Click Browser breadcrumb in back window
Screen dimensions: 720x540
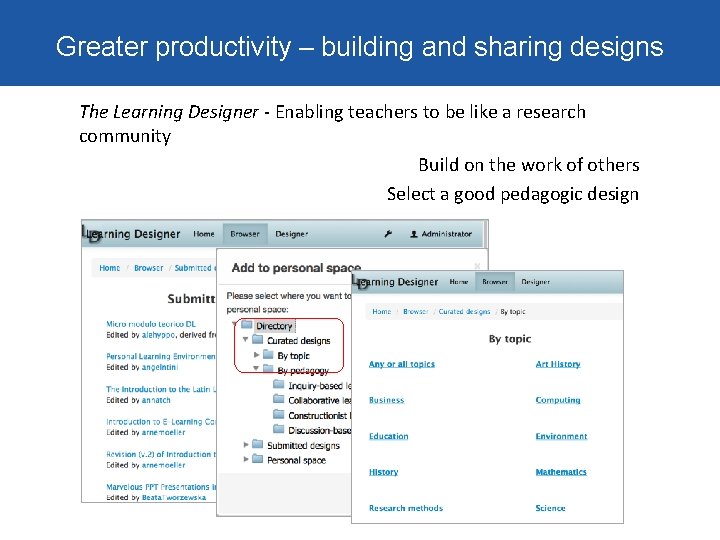click(x=148, y=268)
